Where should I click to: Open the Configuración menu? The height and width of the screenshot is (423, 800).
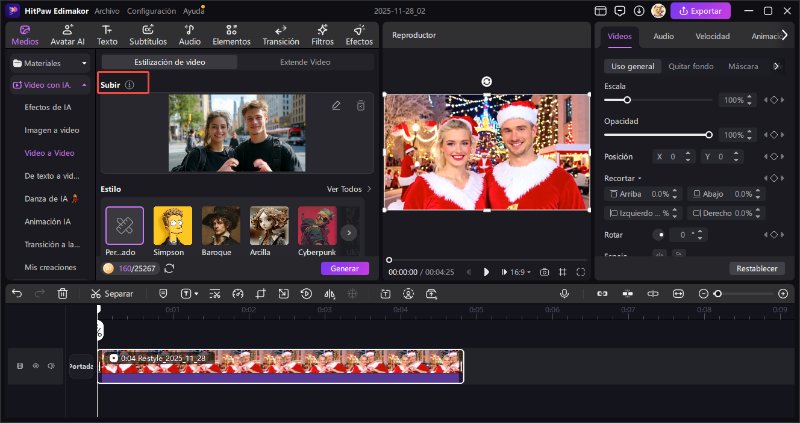(152, 11)
